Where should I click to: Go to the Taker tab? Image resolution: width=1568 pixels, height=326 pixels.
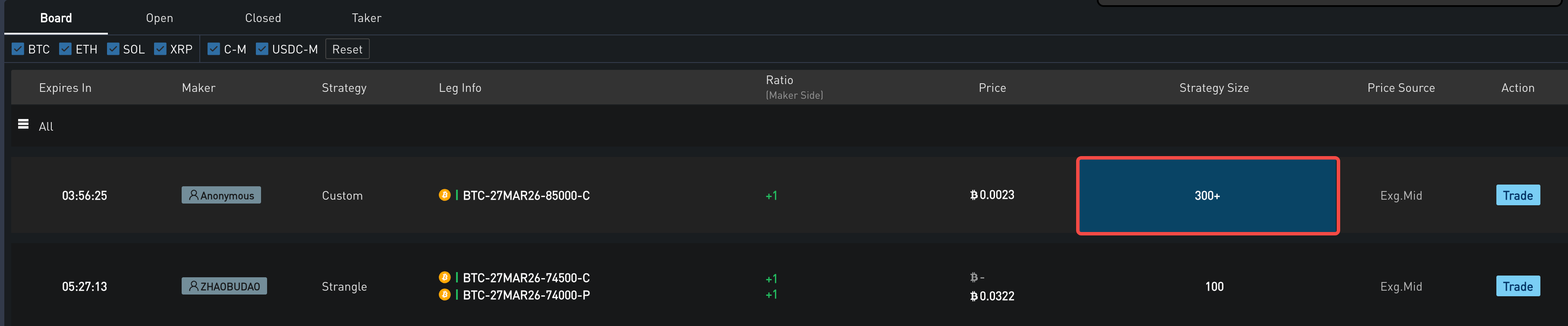[x=366, y=18]
